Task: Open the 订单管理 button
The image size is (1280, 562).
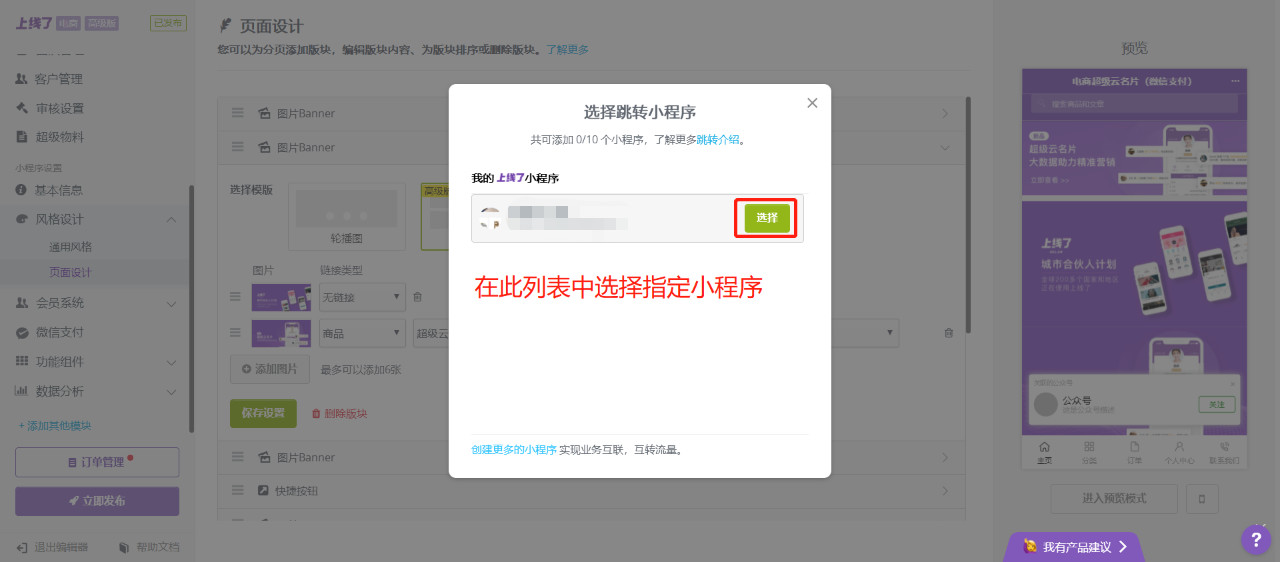Action: [x=97, y=462]
